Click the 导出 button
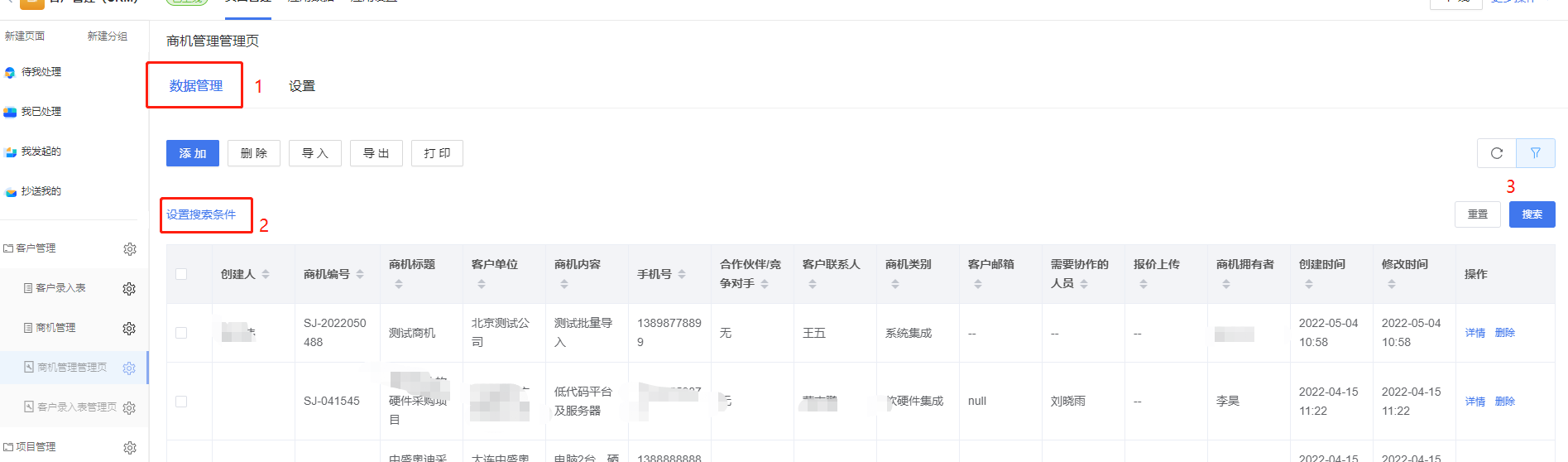 click(376, 153)
